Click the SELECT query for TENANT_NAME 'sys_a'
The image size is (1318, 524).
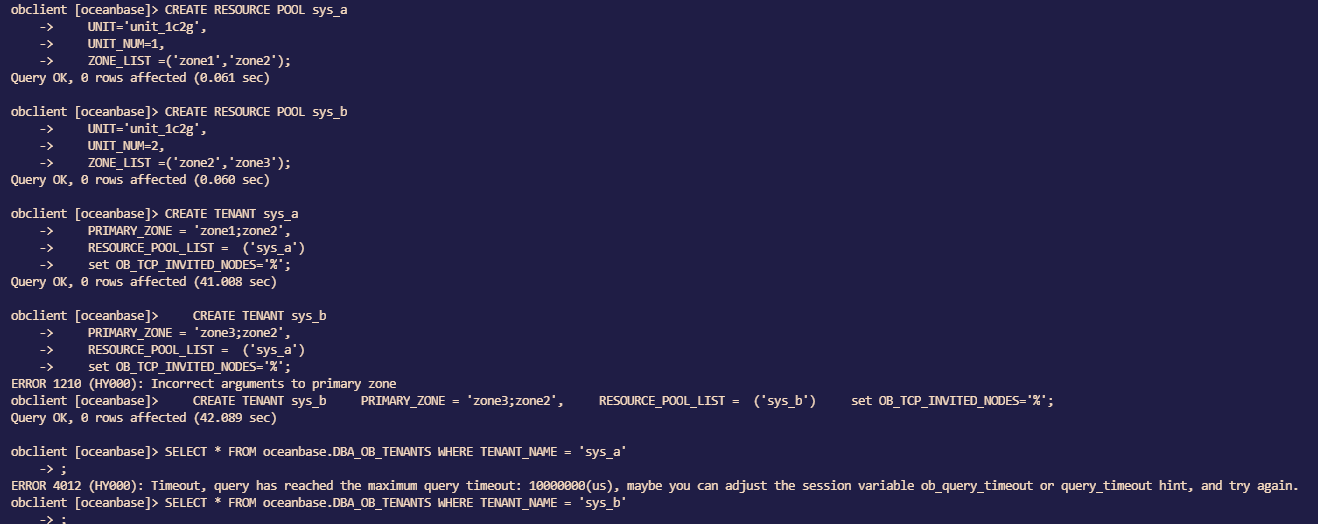pyautogui.click(x=395, y=452)
